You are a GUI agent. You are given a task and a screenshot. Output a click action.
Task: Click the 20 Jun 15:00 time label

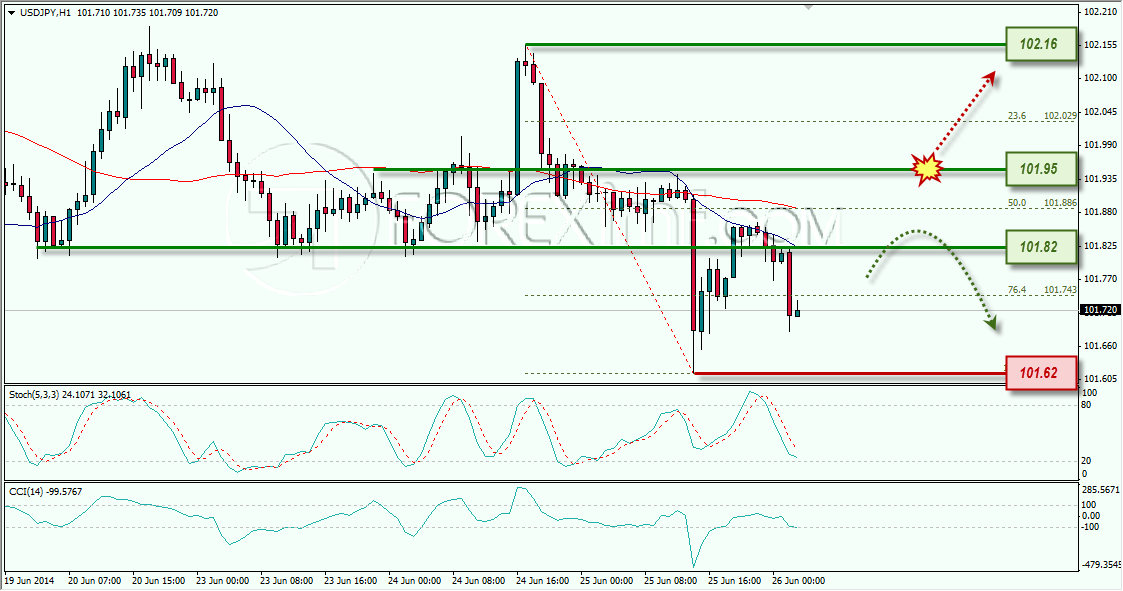pos(159,580)
